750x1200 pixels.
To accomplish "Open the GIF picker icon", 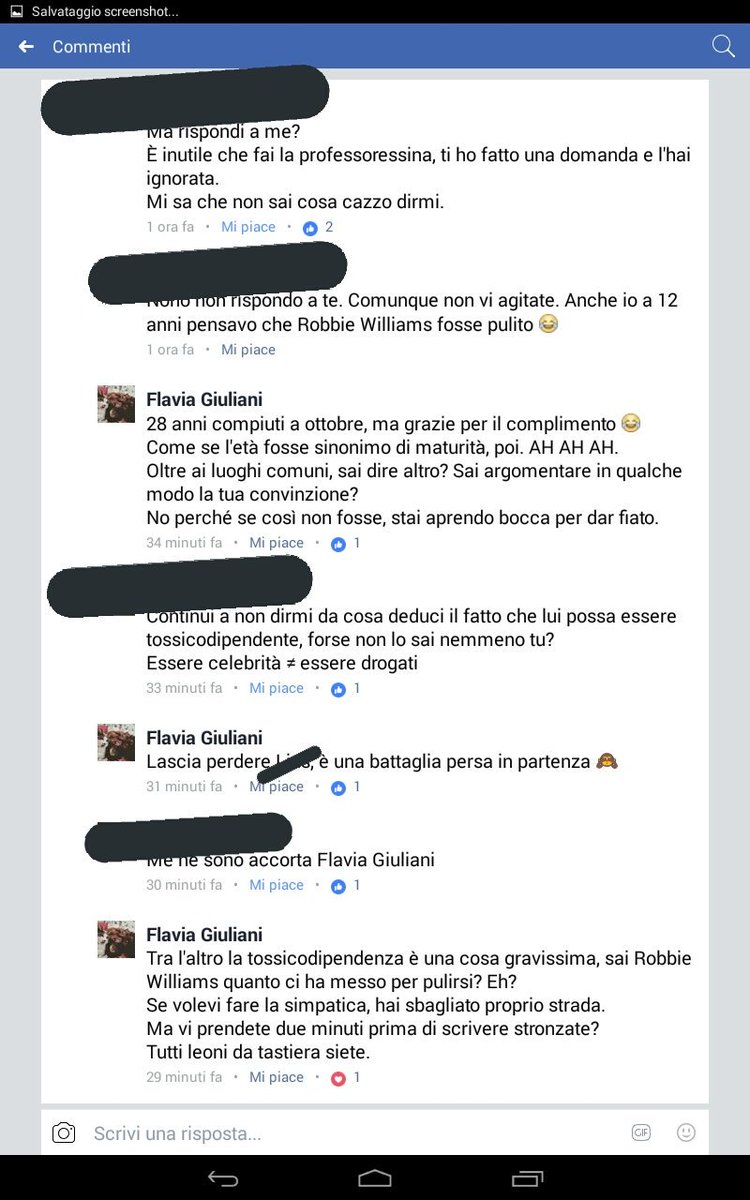I will click(641, 1133).
